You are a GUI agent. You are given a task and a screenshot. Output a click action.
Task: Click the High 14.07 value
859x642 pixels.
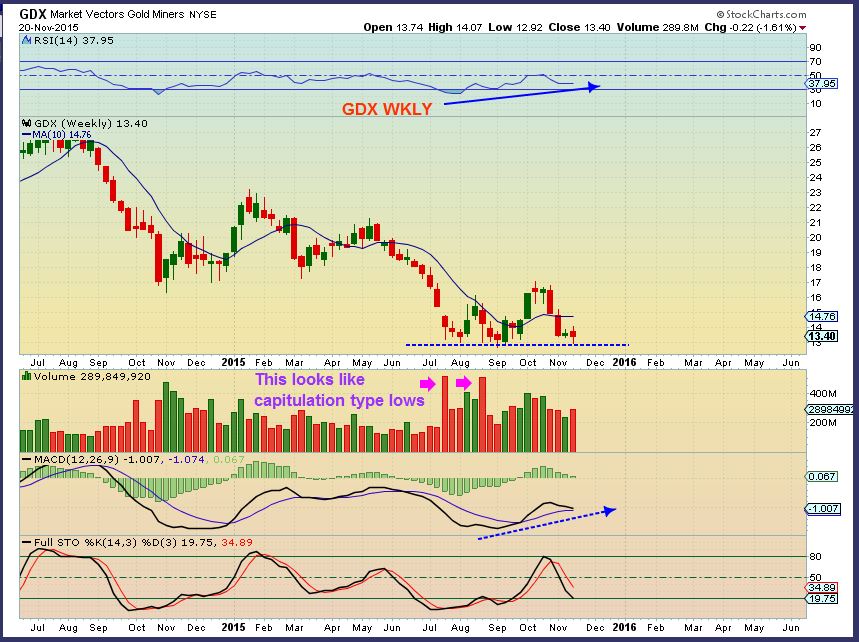point(455,27)
